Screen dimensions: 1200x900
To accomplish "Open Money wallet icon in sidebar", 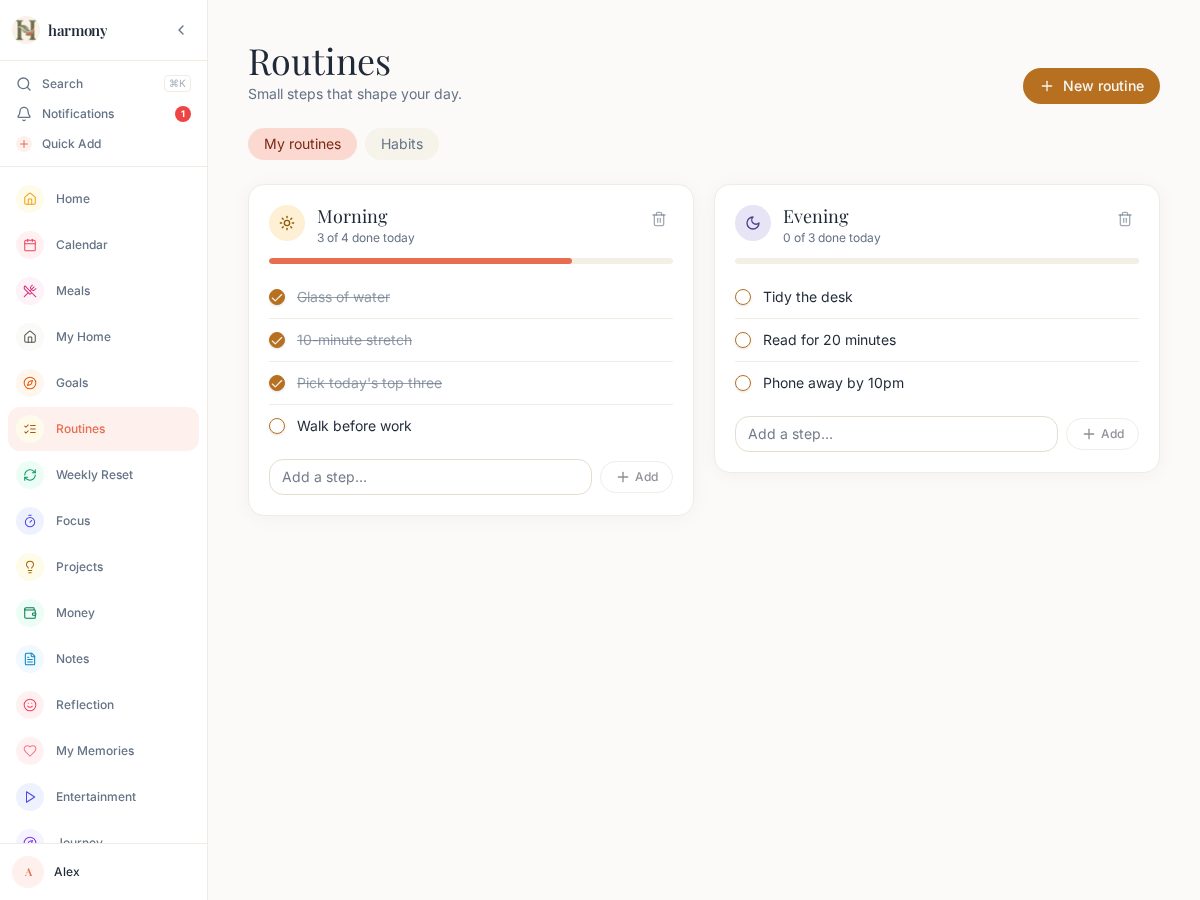I will (x=30, y=613).
